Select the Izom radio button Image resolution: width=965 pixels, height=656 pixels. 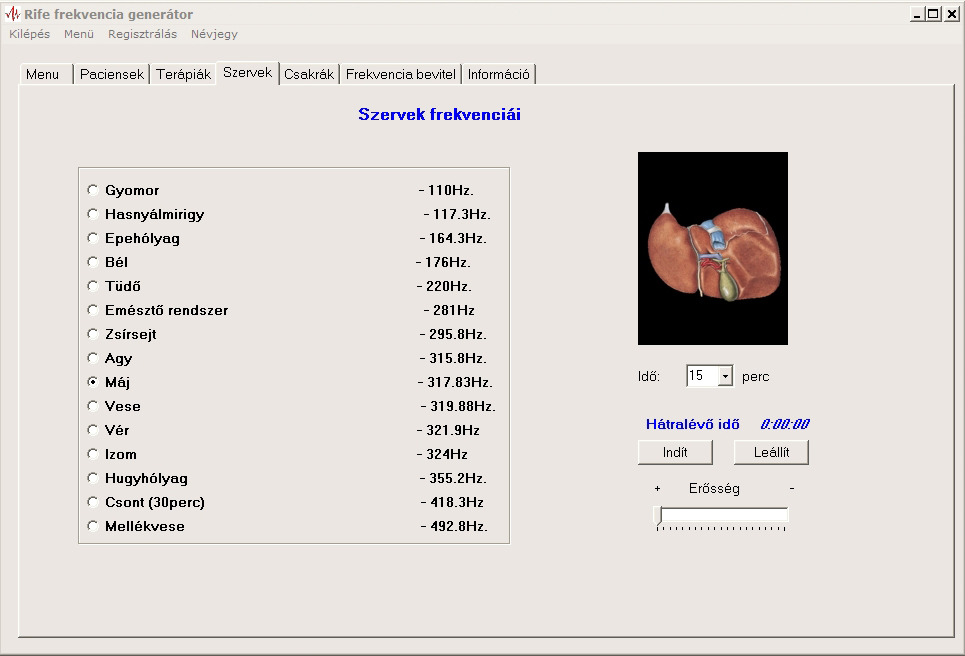pos(93,454)
